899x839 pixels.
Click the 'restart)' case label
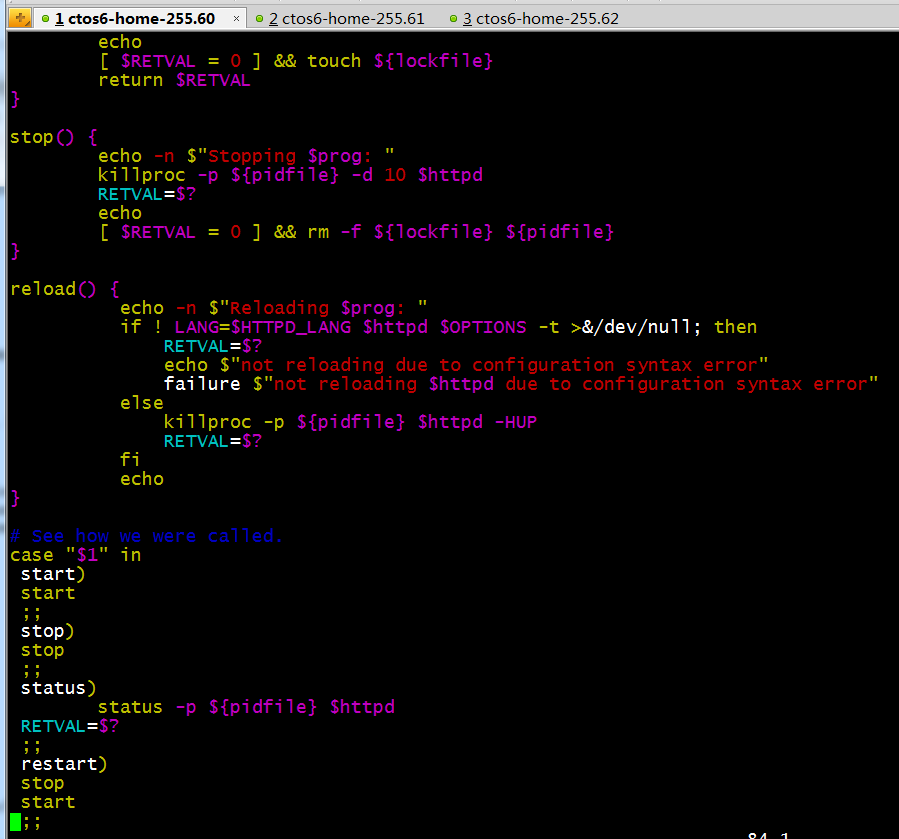tap(64, 764)
